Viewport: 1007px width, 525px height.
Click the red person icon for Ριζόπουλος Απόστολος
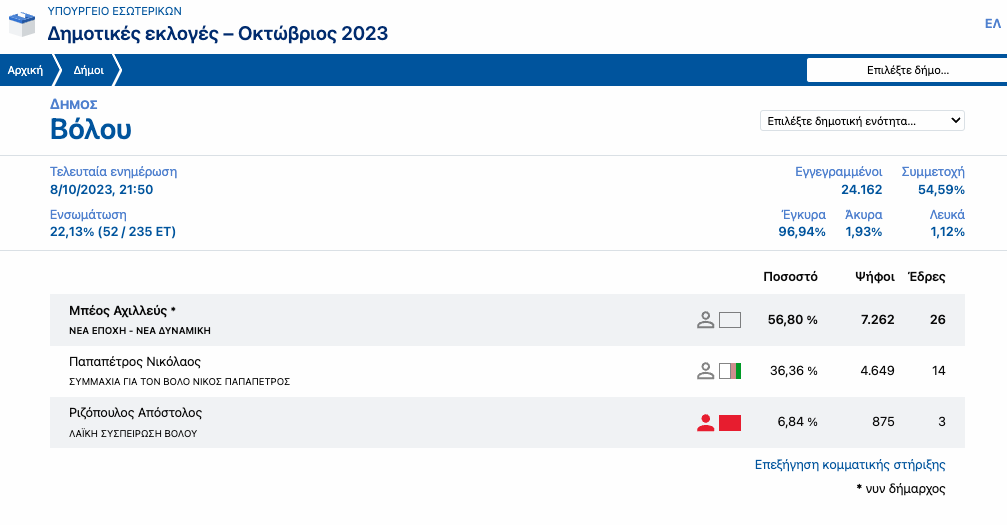point(706,422)
